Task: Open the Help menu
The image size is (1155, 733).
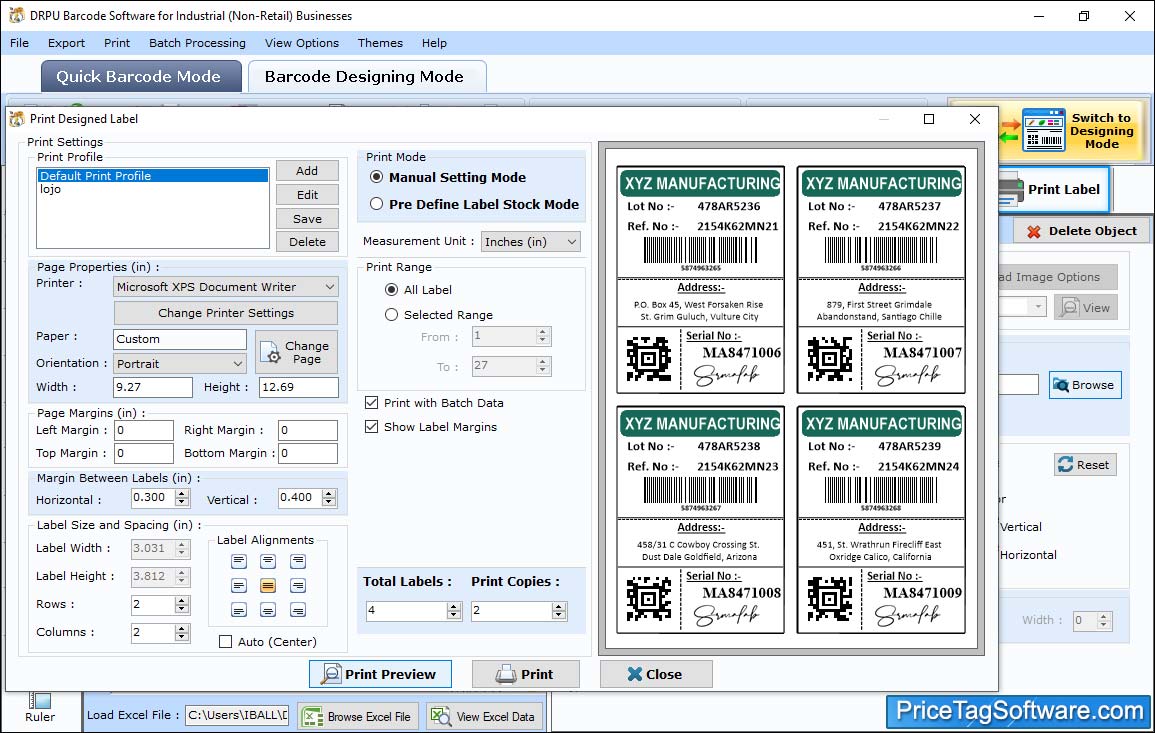Action: 434,43
